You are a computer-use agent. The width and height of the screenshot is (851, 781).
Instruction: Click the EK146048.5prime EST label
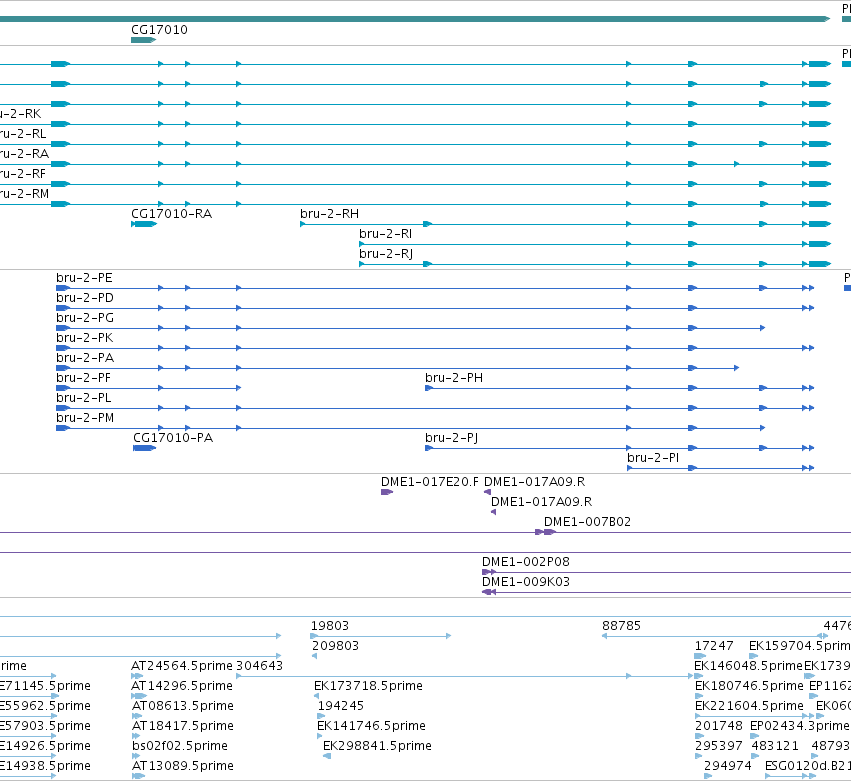(748, 666)
